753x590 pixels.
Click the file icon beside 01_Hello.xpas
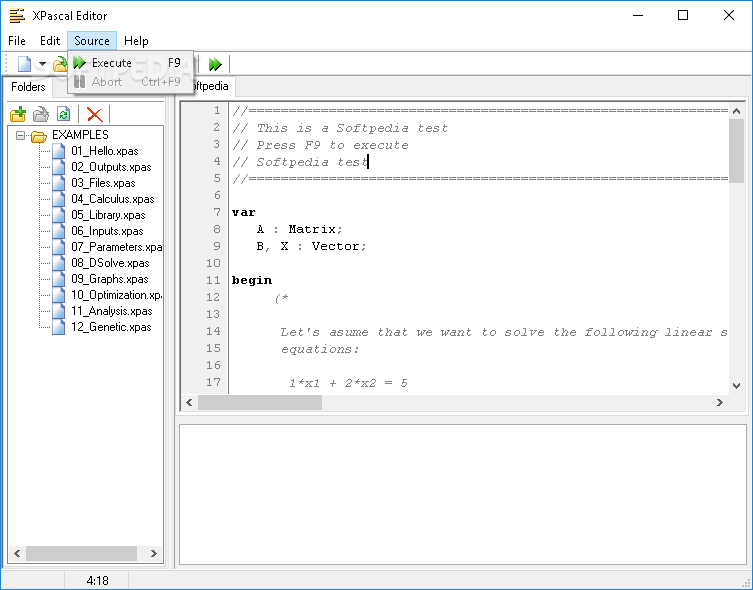pyautogui.click(x=59, y=151)
